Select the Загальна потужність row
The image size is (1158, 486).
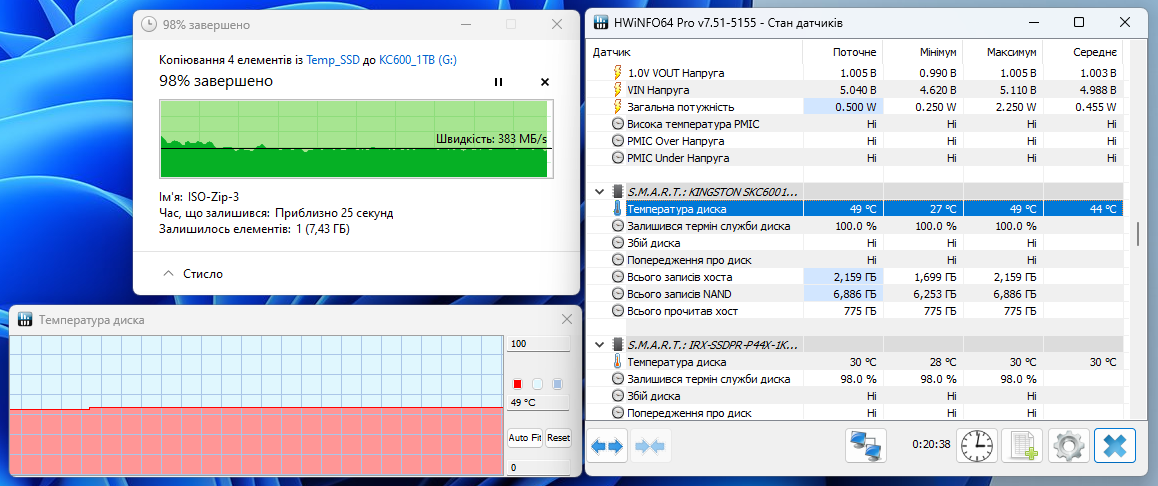coord(857,106)
